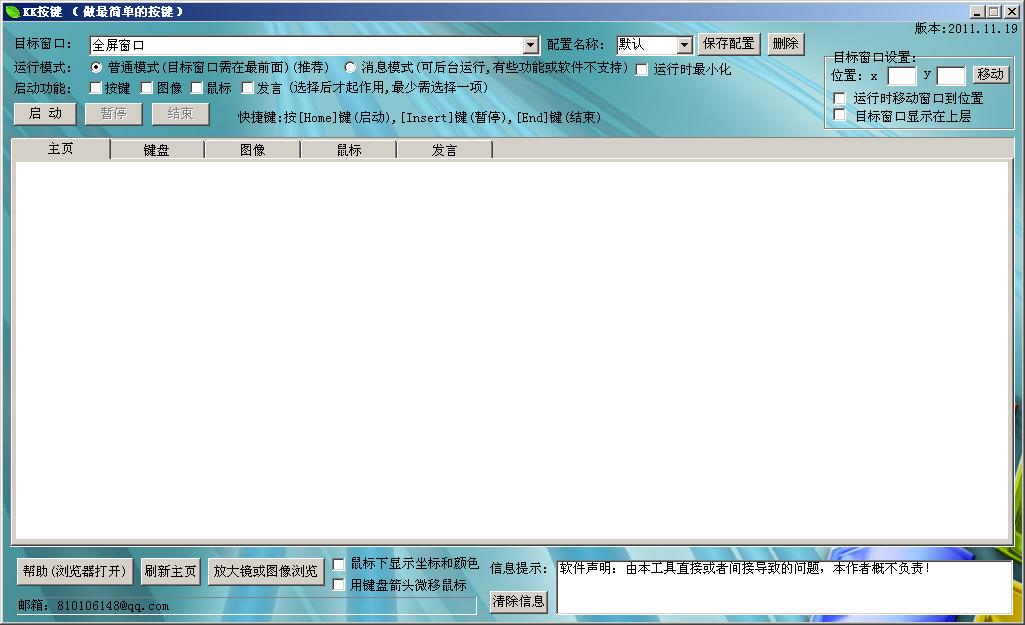Click the position y input field
The height and width of the screenshot is (625, 1025).
pyautogui.click(x=951, y=76)
